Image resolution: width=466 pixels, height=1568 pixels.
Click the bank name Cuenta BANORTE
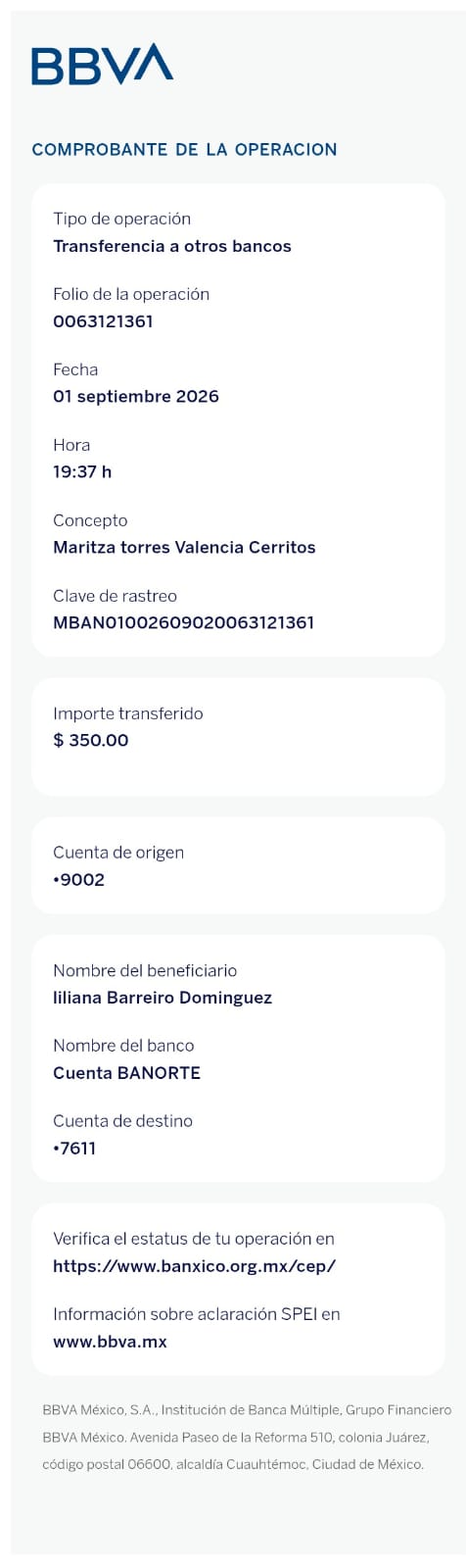(x=126, y=1073)
